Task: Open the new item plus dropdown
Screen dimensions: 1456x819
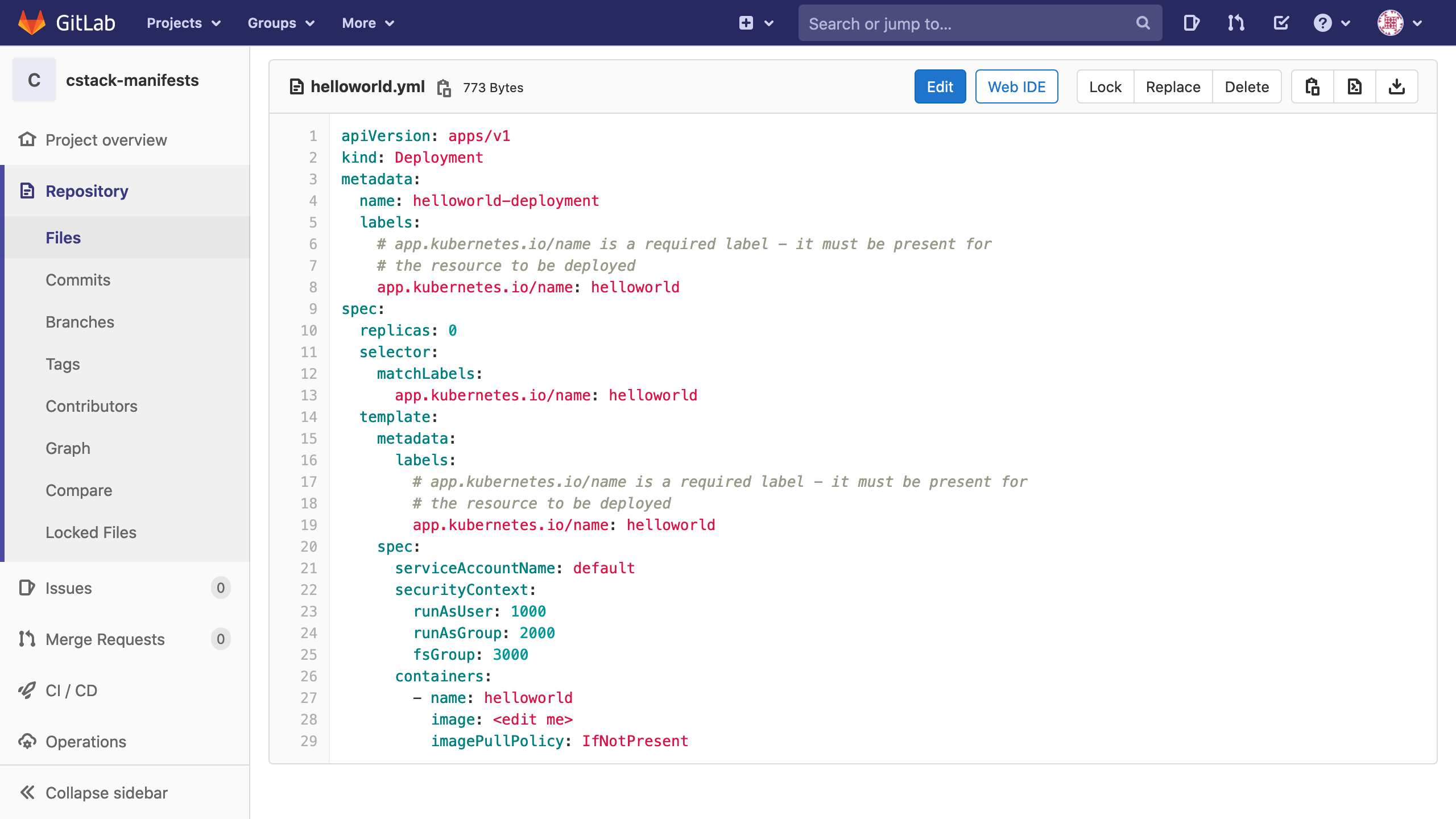Action: [756, 23]
